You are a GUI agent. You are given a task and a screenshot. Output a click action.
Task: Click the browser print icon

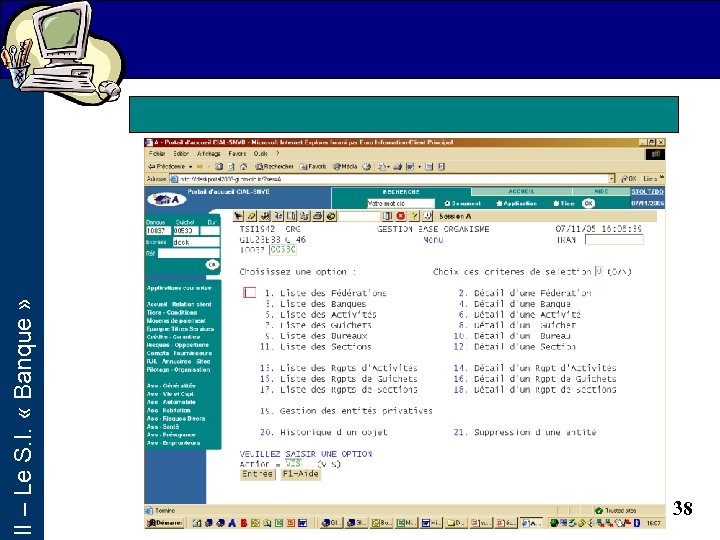coord(398,167)
